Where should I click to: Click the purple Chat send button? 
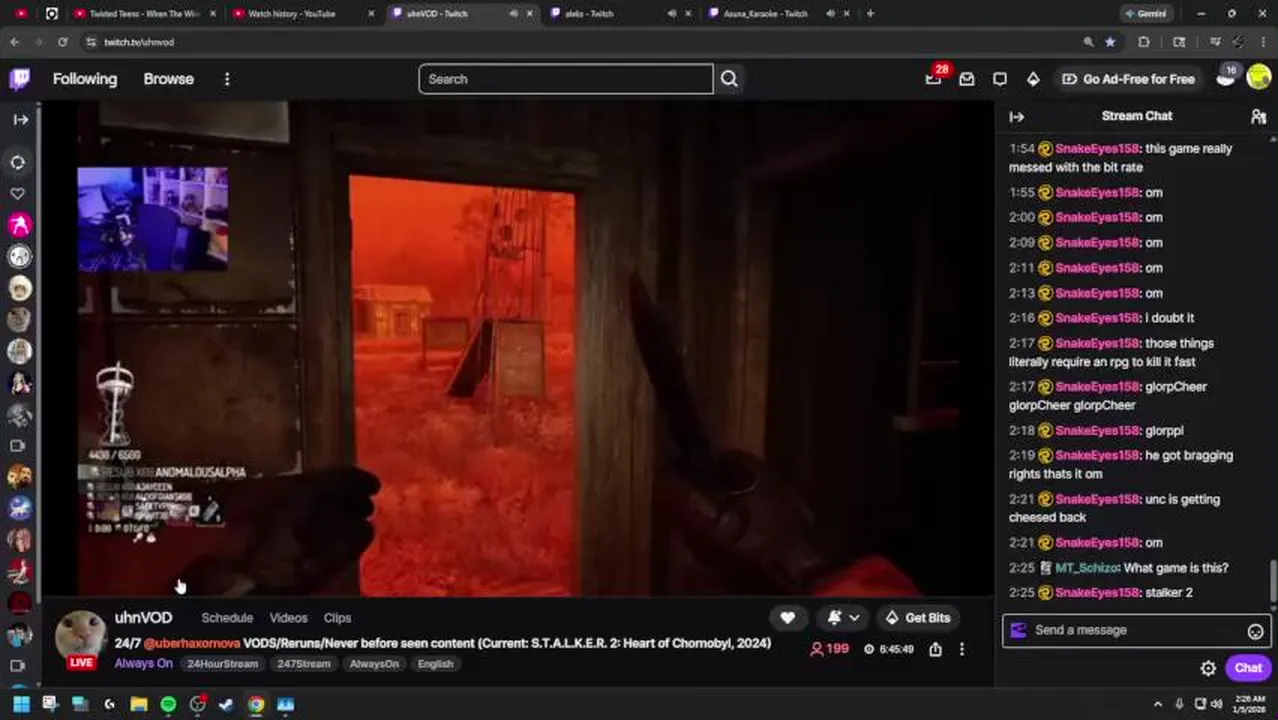(x=1248, y=668)
